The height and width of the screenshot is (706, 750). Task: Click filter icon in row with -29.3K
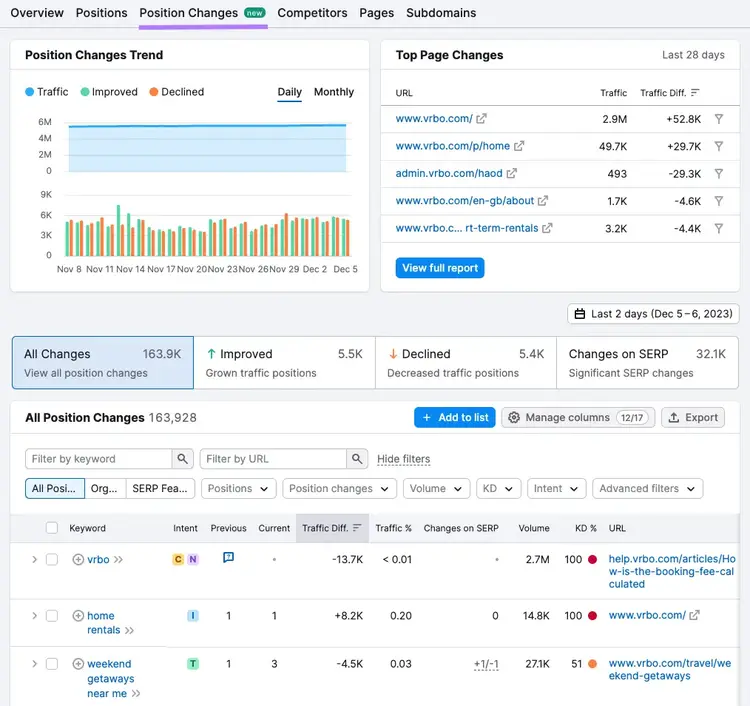(718, 174)
